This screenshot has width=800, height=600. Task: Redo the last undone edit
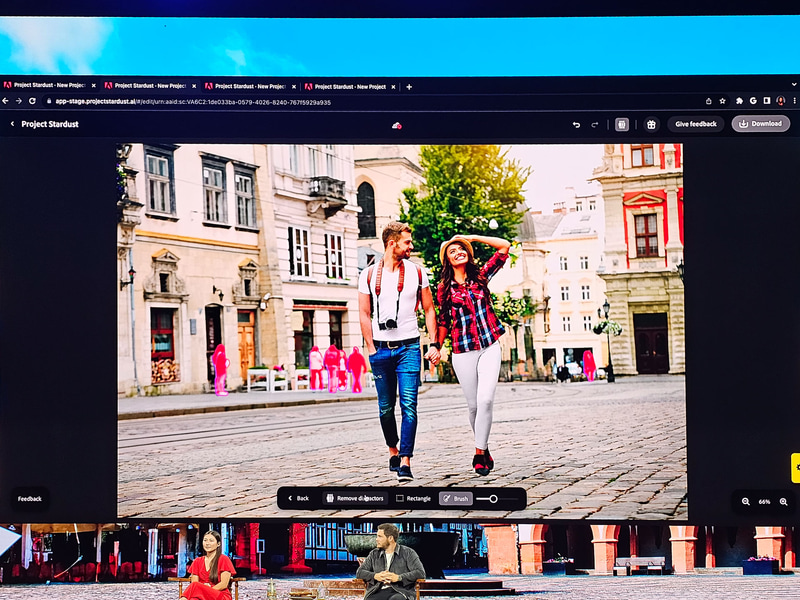594,124
